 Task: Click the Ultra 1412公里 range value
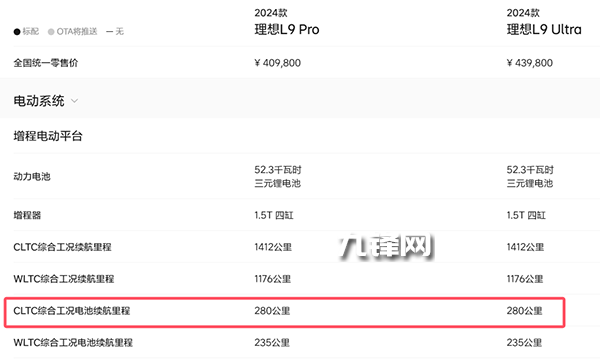pyautogui.click(x=525, y=247)
